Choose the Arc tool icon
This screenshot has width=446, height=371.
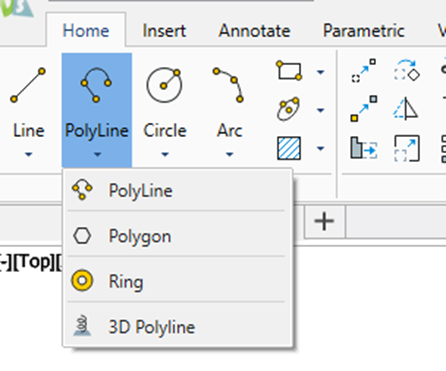(229, 85)
